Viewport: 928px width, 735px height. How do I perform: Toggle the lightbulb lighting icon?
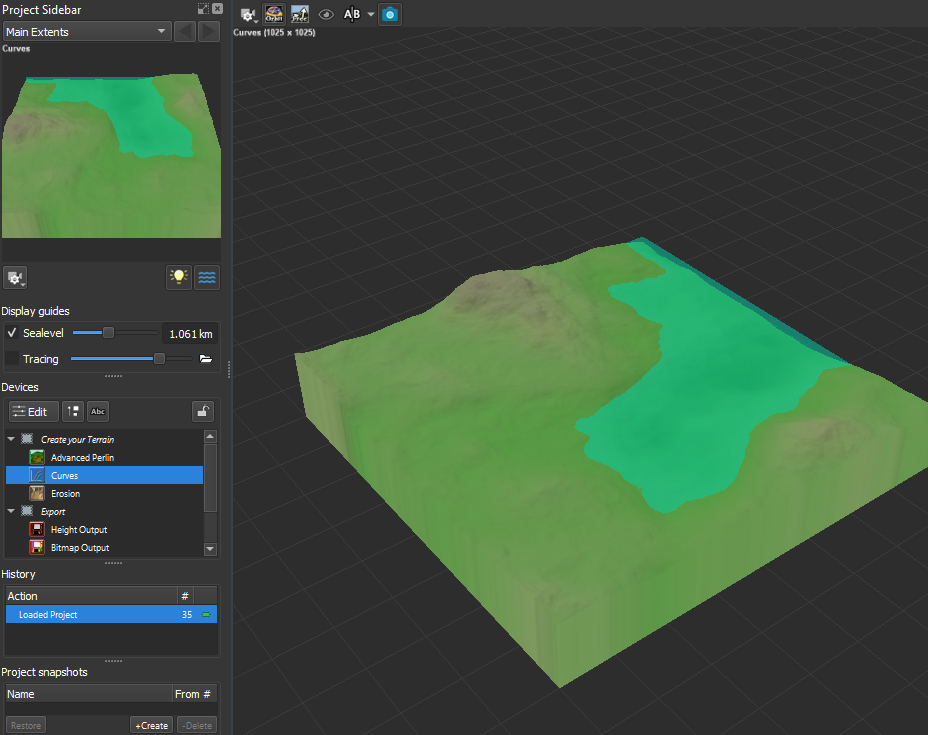pyautogui.click(x=179, y=277)
